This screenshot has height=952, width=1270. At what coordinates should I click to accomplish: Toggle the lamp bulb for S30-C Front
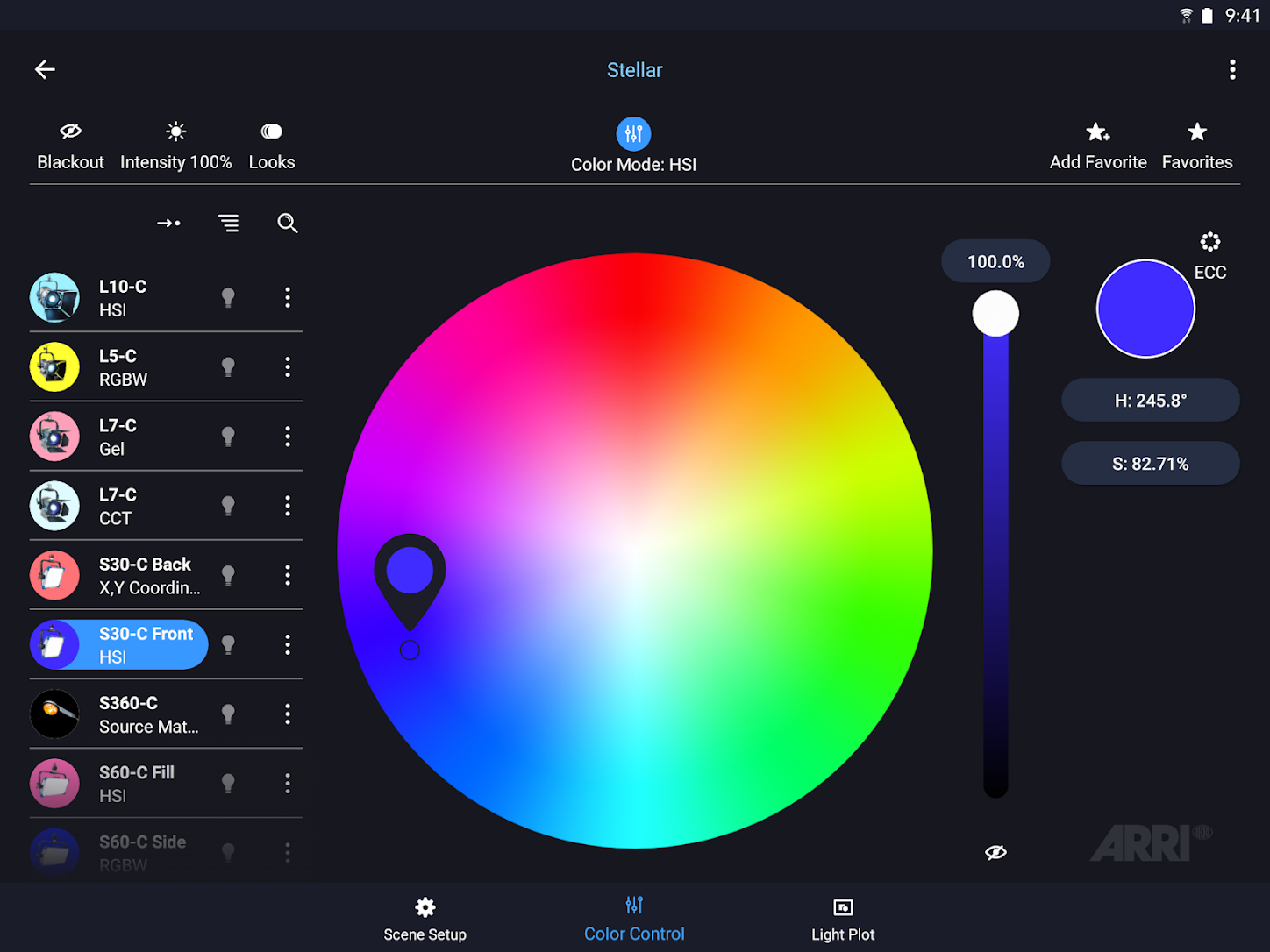point(228,644)
